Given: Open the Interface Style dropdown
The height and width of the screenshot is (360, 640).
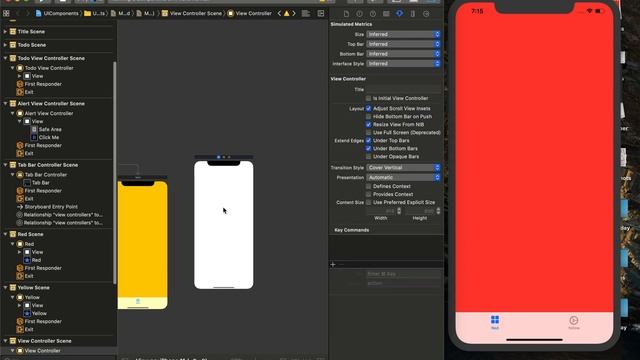Looking at the screenshot, I should click(x=403, y=64).
